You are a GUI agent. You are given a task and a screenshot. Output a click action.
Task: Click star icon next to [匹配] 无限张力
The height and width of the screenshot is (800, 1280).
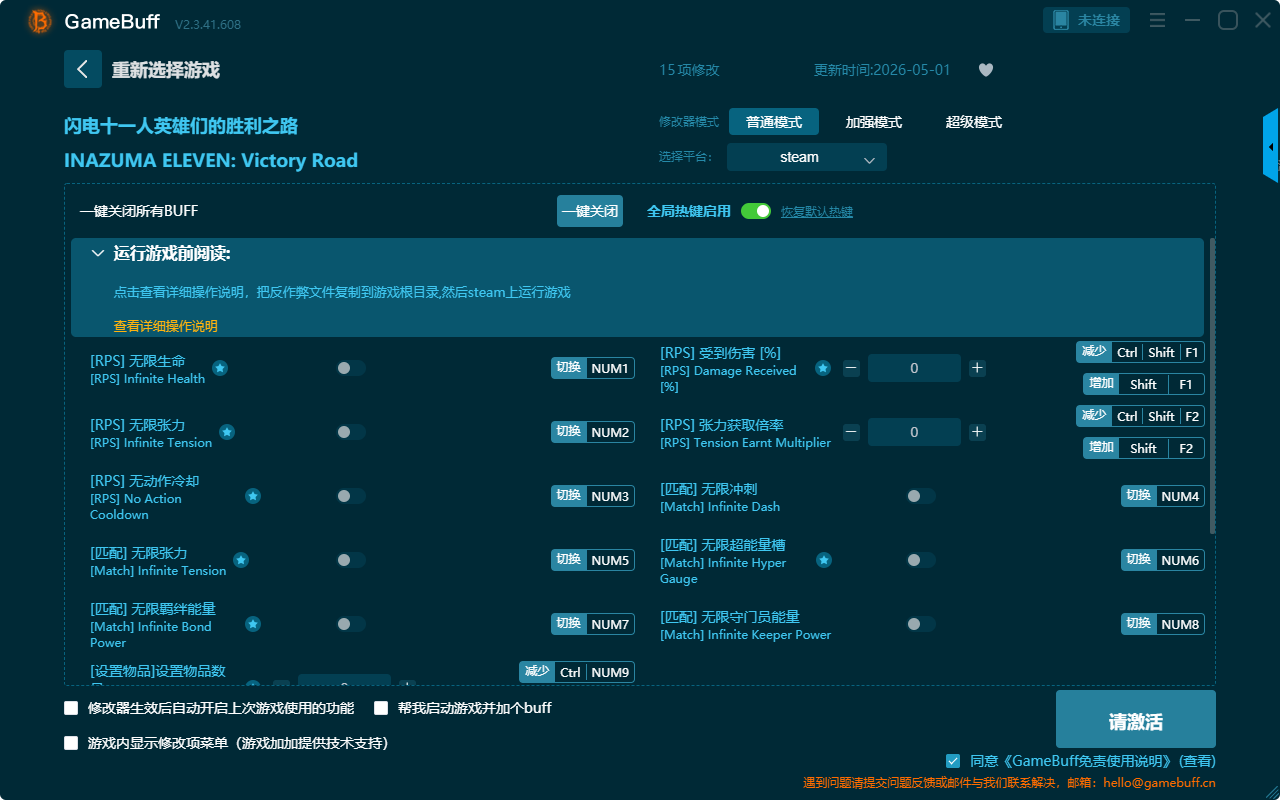tap(241, 560)
